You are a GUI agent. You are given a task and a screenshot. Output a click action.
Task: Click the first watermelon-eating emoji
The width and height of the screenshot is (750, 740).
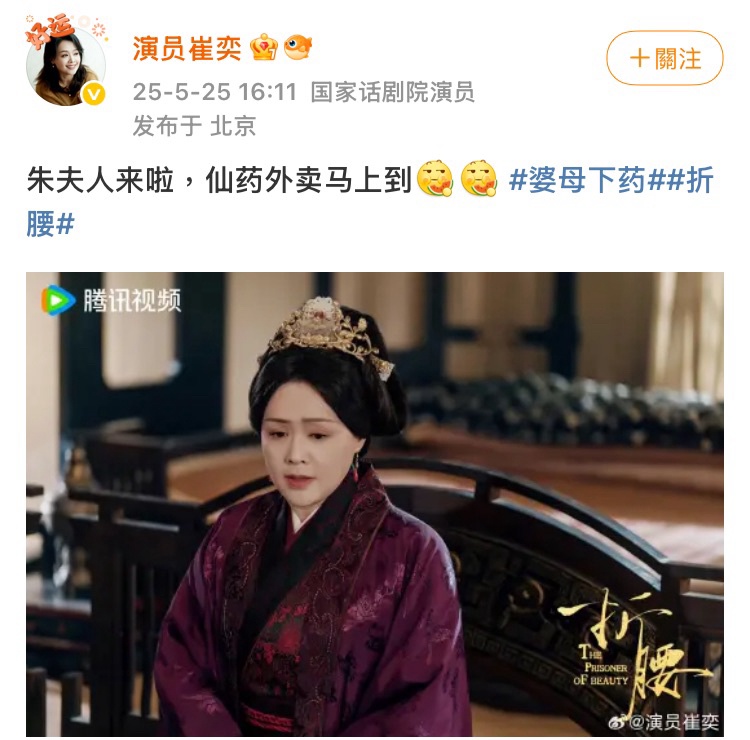435,178
